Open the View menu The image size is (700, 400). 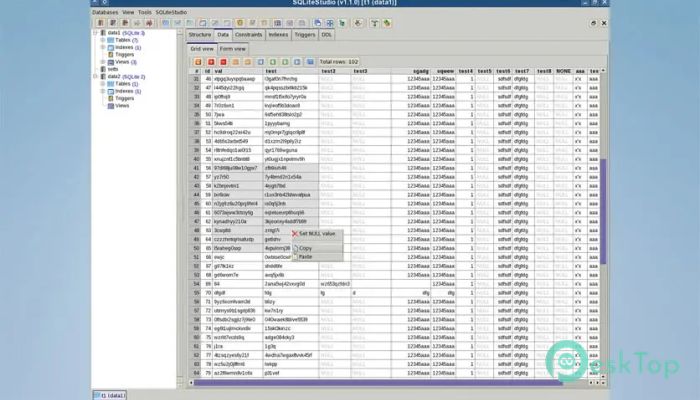128,12
